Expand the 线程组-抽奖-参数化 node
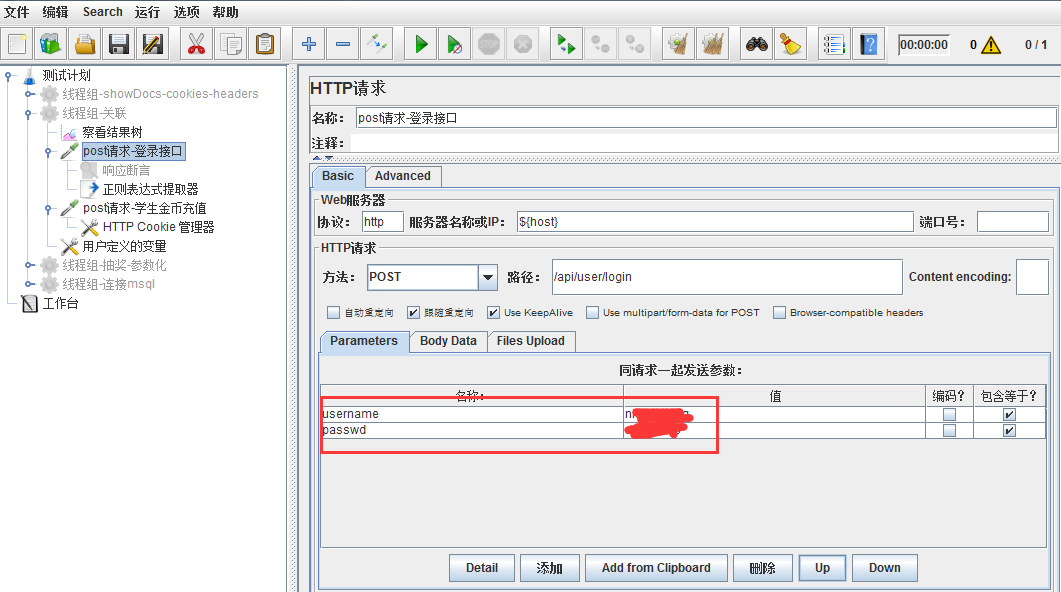Image resolution: width=1061 pixels, height=592 pixels. coord(29,265)
